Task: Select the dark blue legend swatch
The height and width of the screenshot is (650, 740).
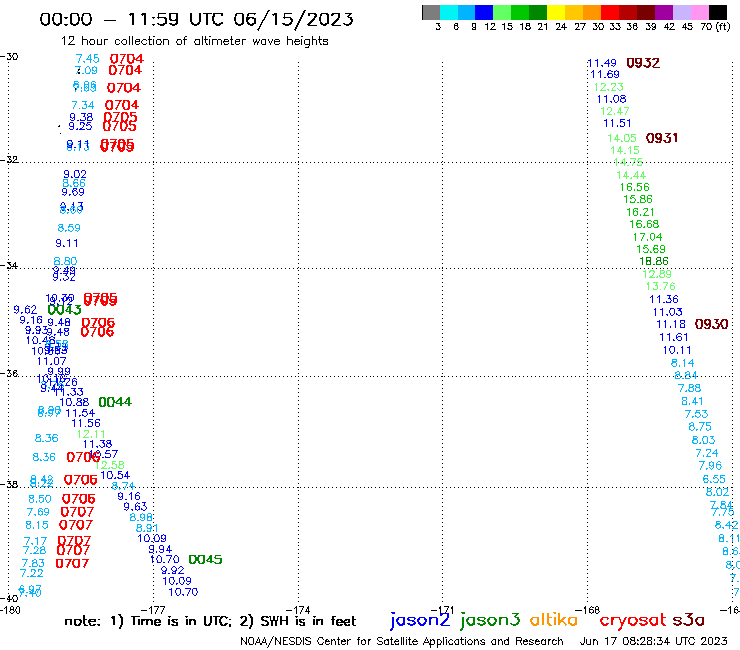Action: (x=484, y=12)
